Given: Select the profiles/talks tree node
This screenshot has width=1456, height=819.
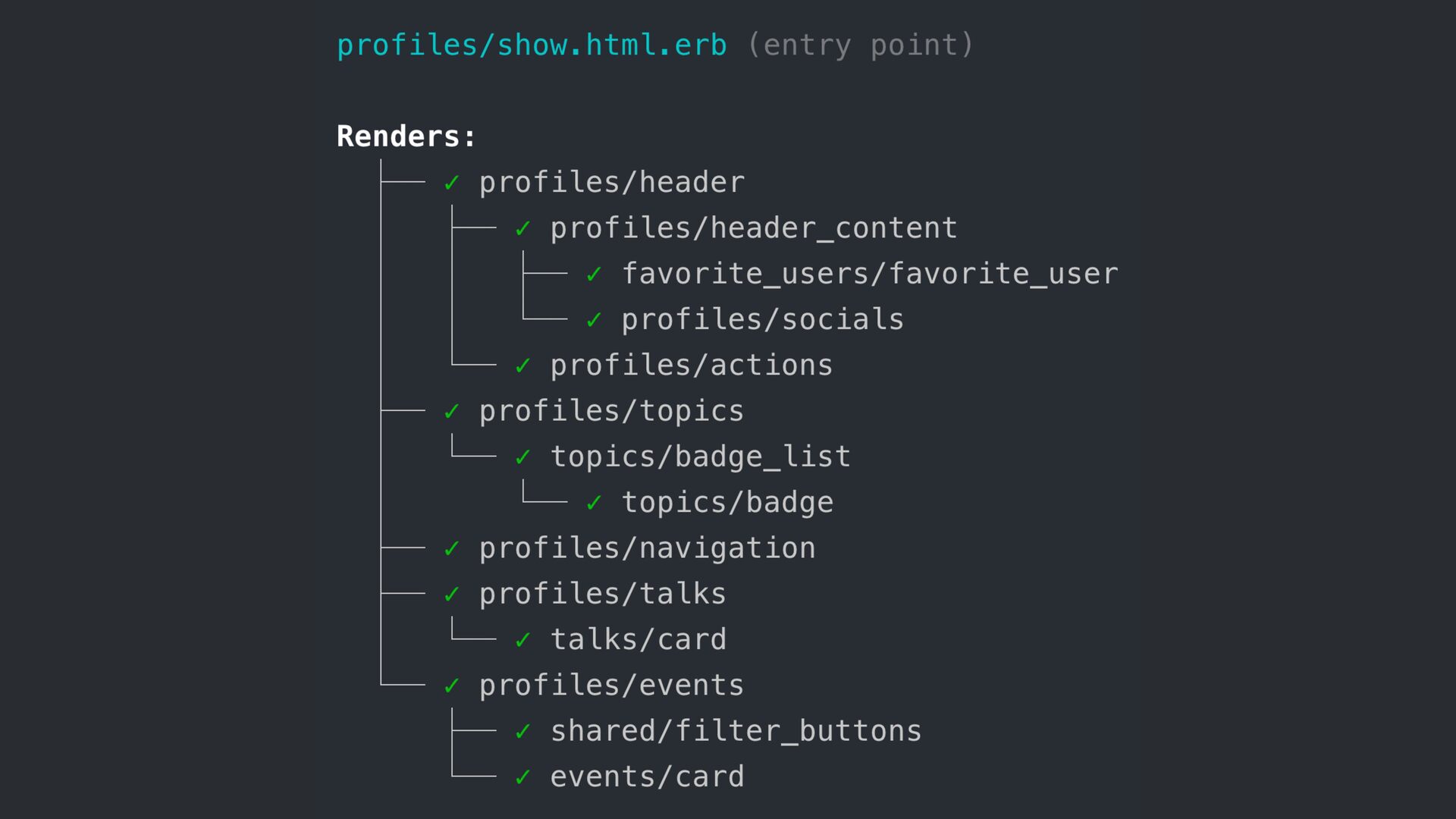Looking at the screenshot, I should 602,594.
